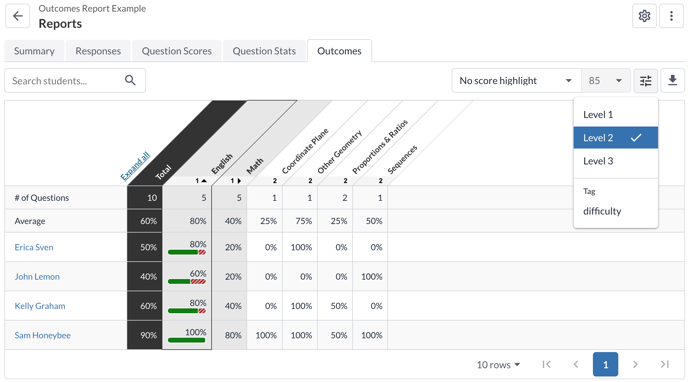This screenshot has height=382, width=688.
Task: Click the back arrow button
Action: click(18, 16)
